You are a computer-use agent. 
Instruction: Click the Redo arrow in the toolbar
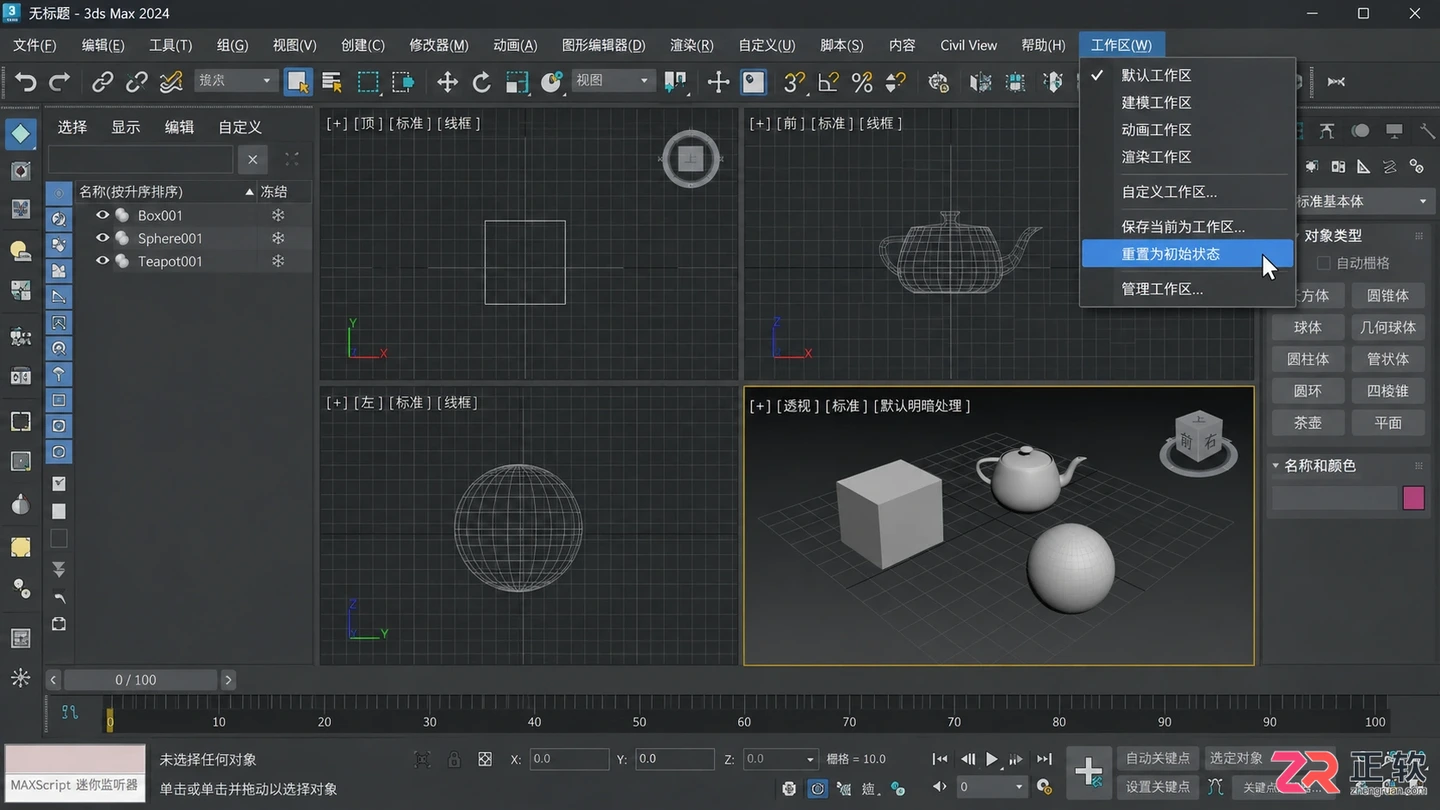(60, 82)
